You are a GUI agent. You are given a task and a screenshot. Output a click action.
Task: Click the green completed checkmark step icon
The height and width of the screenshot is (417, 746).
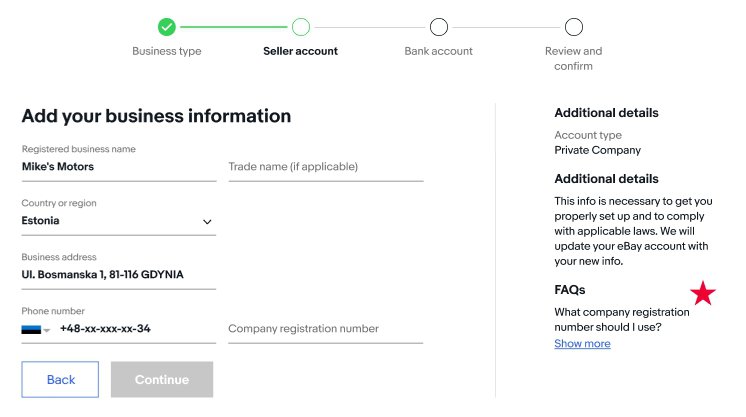click(x=167, y=27)
